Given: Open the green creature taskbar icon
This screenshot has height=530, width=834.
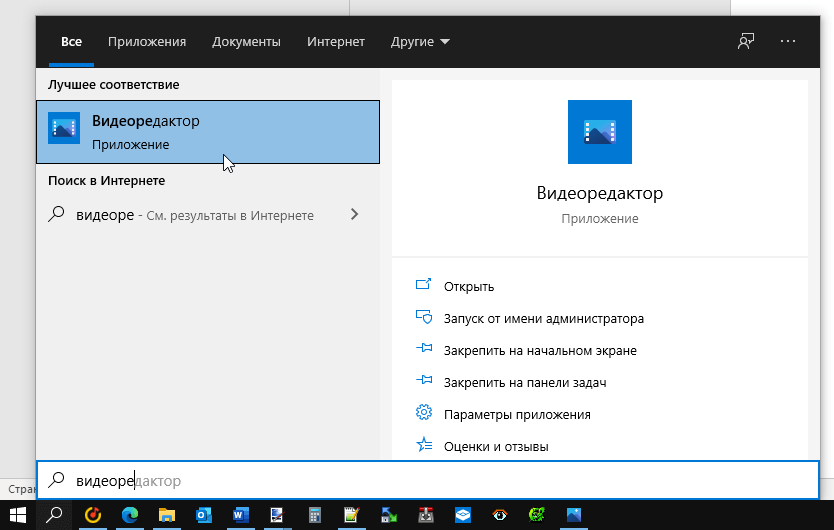Looking at the screenshot, I should [x=537, y=515].
